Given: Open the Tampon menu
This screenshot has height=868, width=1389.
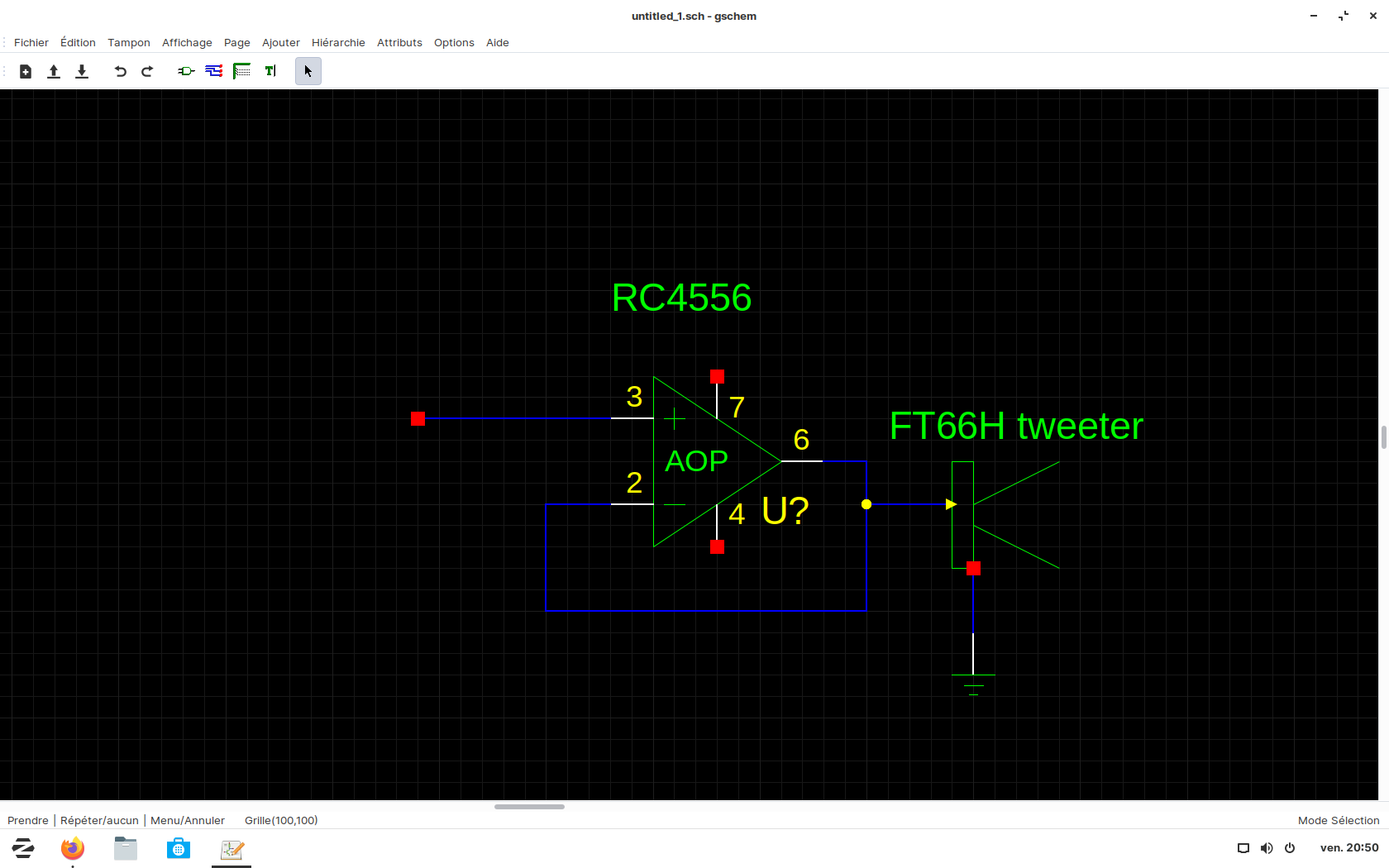Looking at the screenshot, I should [x=129, y=43].
